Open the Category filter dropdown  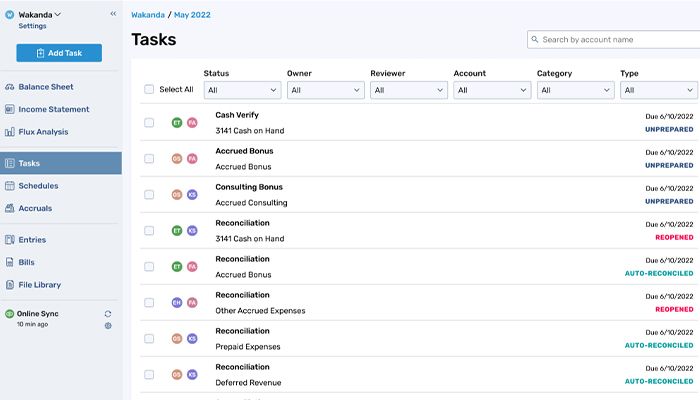point(573,90)
